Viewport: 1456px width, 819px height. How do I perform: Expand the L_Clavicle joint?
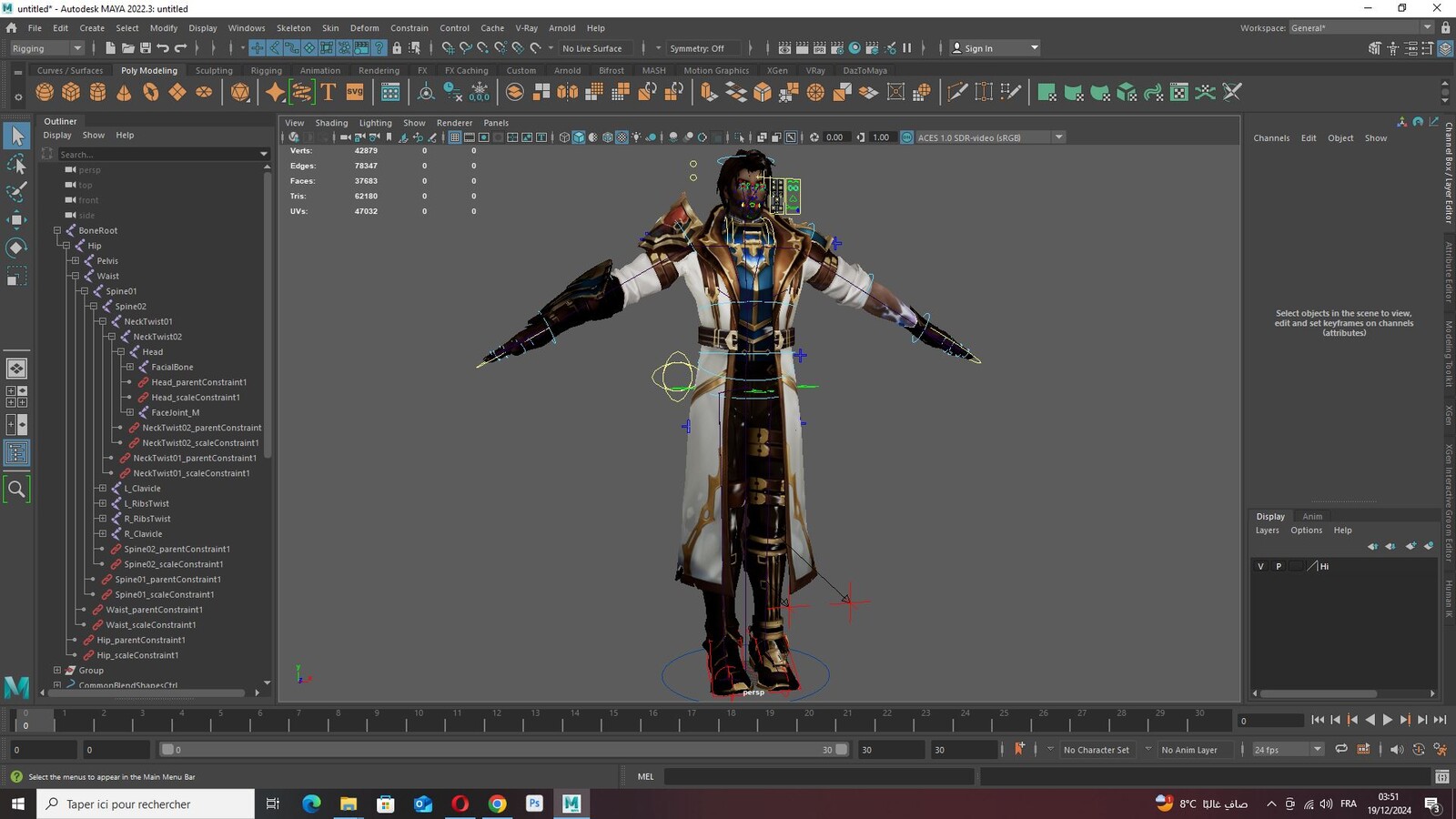coord(102,489)
